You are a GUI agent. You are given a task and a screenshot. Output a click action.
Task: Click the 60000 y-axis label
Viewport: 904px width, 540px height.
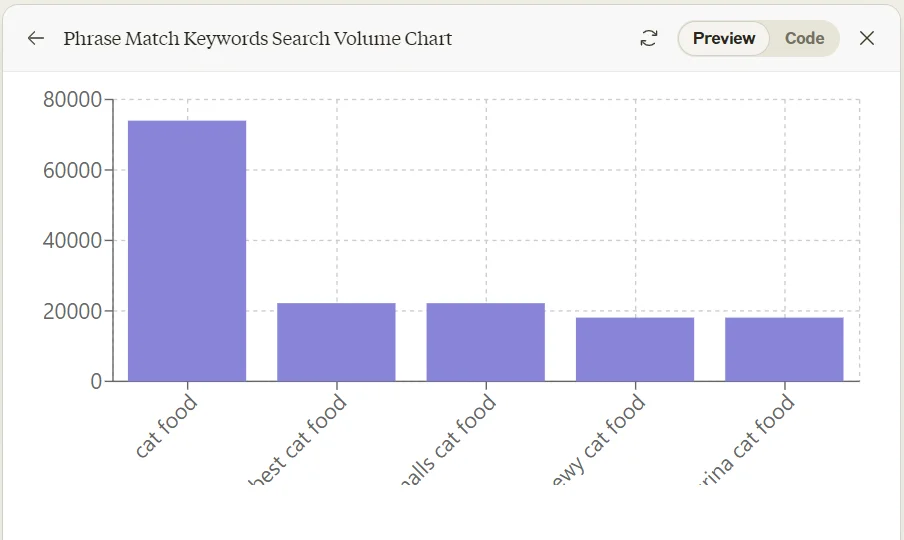coord(73,170)
